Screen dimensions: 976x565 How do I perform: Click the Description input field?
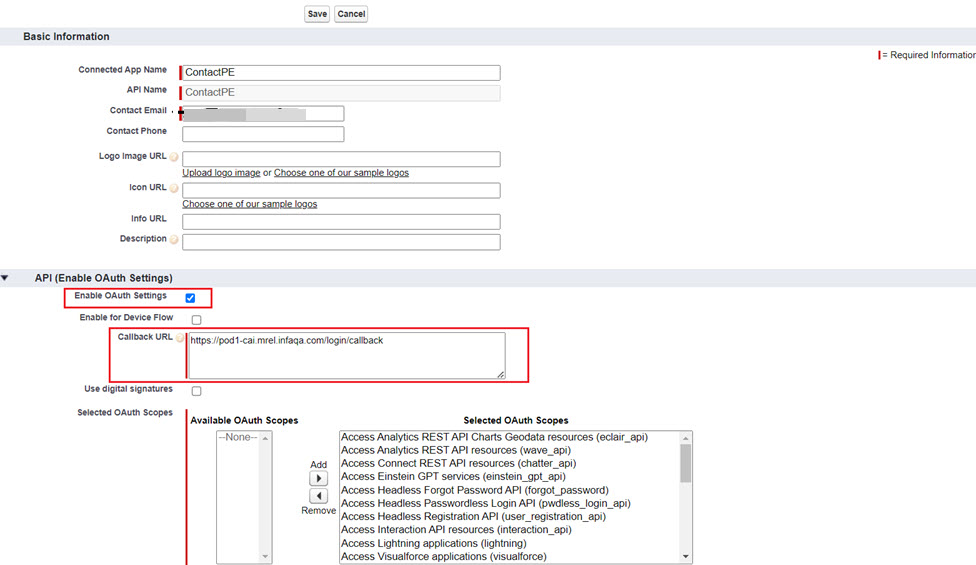click(341, 242)
